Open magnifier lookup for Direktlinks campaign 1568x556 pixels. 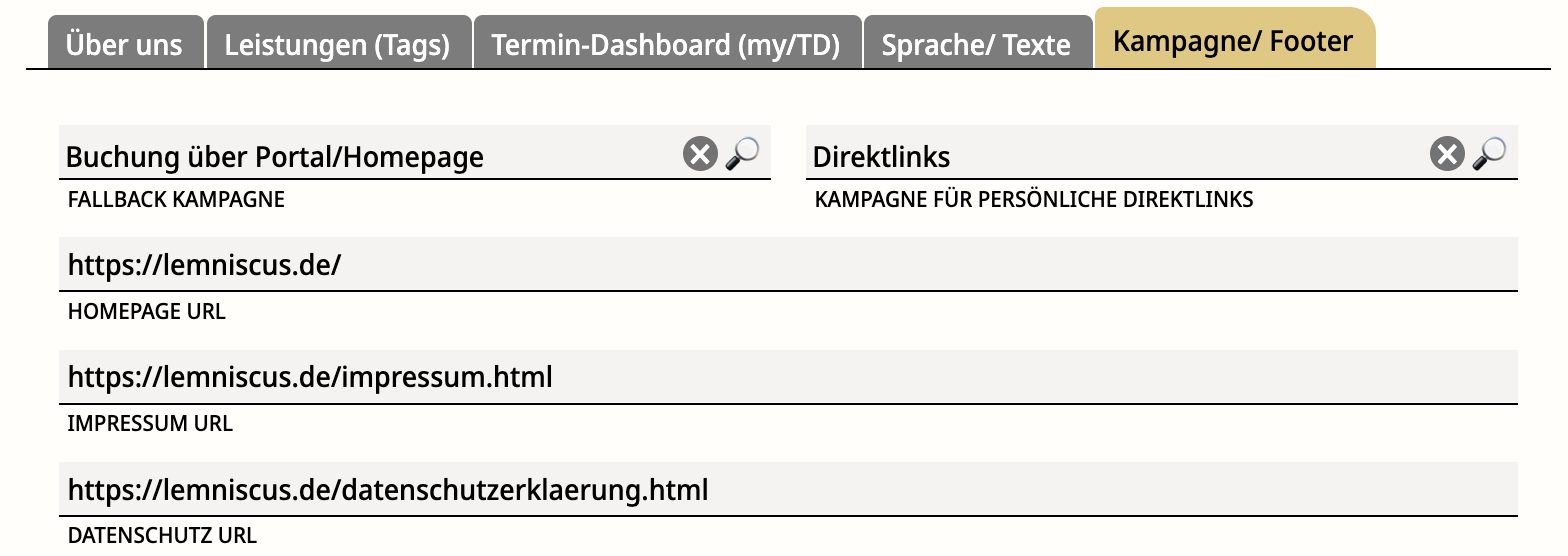(x=1489, y=153)
